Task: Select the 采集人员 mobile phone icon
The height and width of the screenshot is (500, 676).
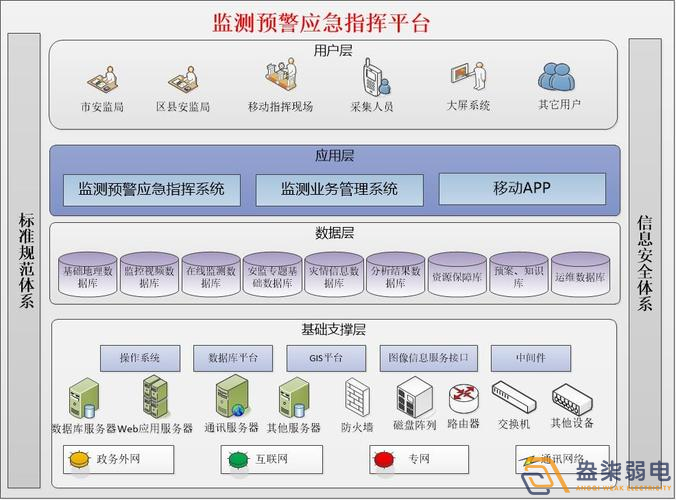Action: coord(371,76)
